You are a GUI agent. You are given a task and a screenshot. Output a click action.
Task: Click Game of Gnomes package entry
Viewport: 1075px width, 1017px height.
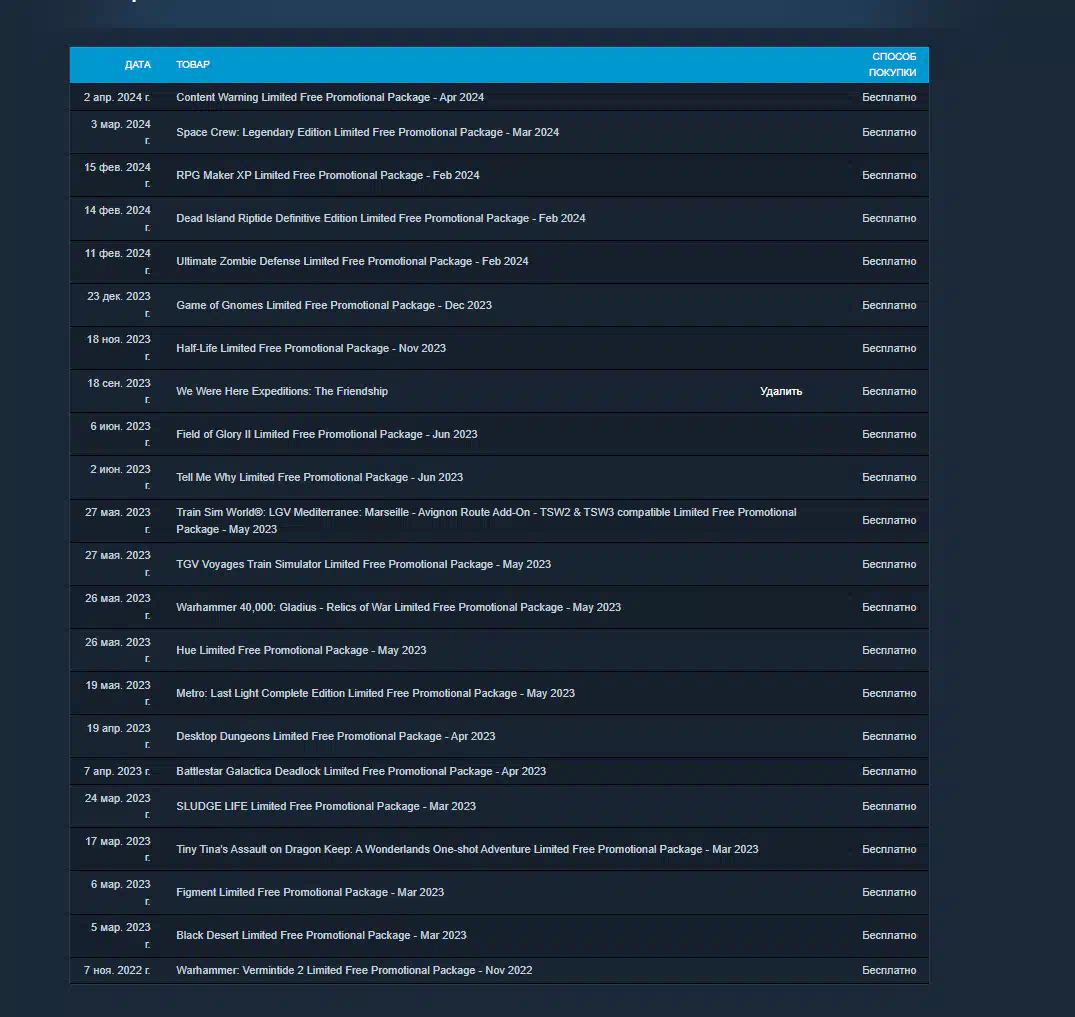334,305
